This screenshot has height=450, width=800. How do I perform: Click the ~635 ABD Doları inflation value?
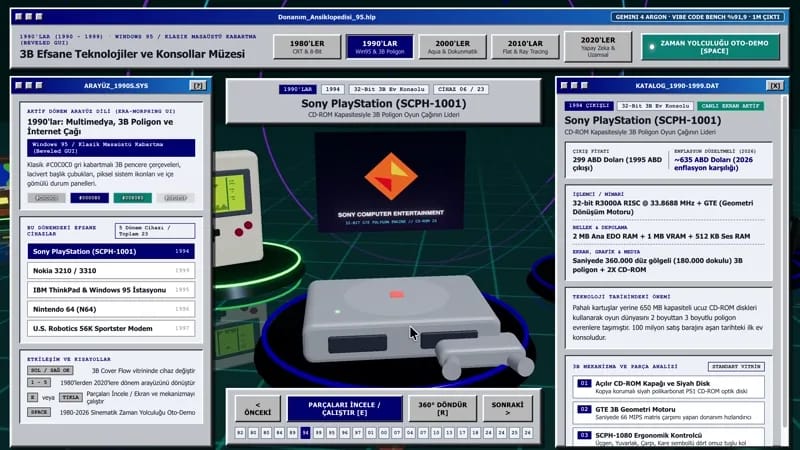click(713, 163)
